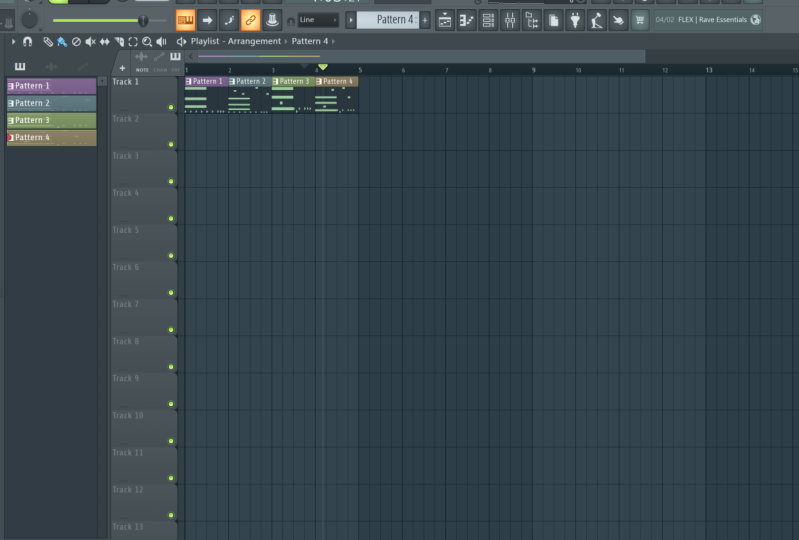Click the Pattern 4 breadcrumb
Screen dimensions: 799x540
coord(310,41)
